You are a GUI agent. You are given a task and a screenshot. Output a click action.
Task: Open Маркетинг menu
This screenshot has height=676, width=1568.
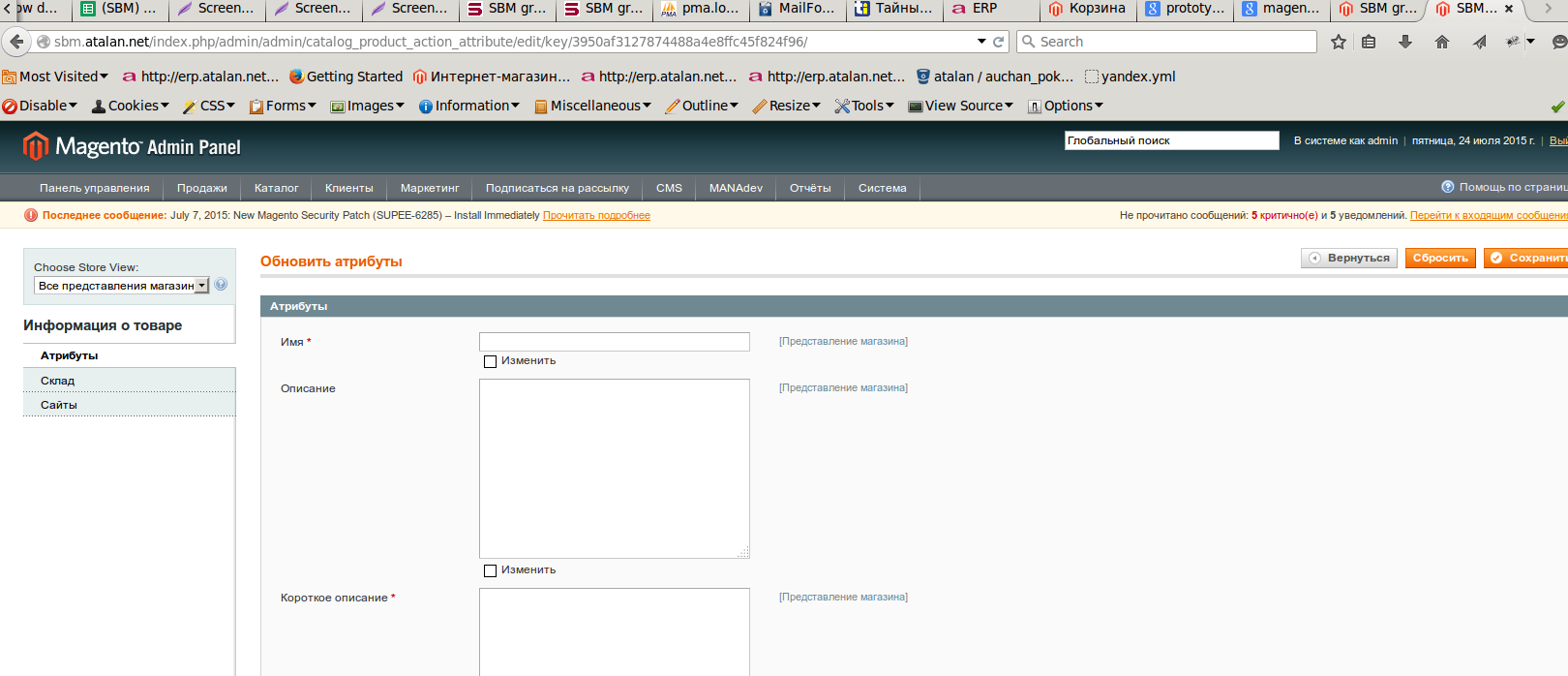pos(430,188)
